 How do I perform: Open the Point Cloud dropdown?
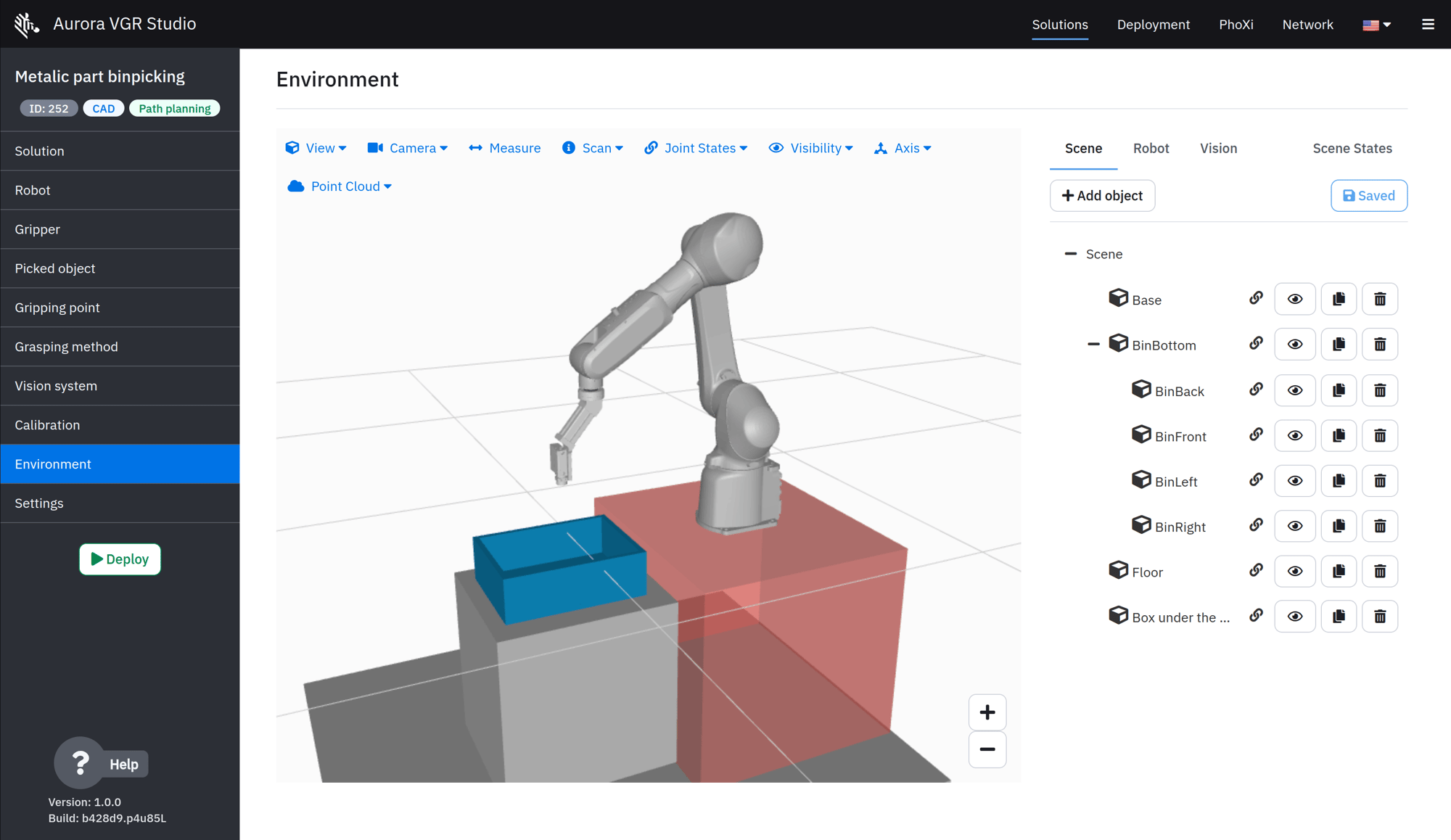(340, 186)
